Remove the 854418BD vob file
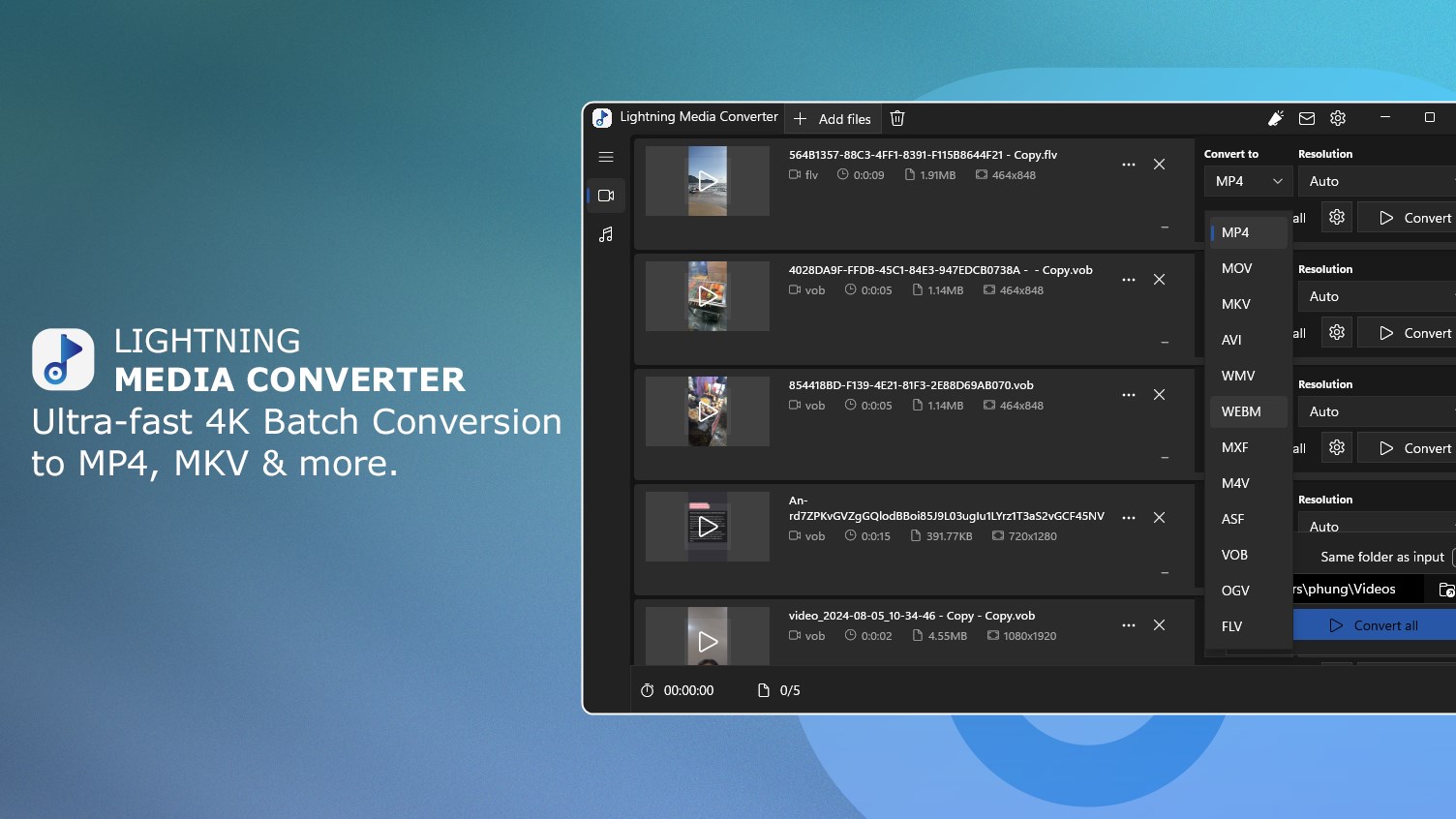1456x819 pixels. 1159,395
